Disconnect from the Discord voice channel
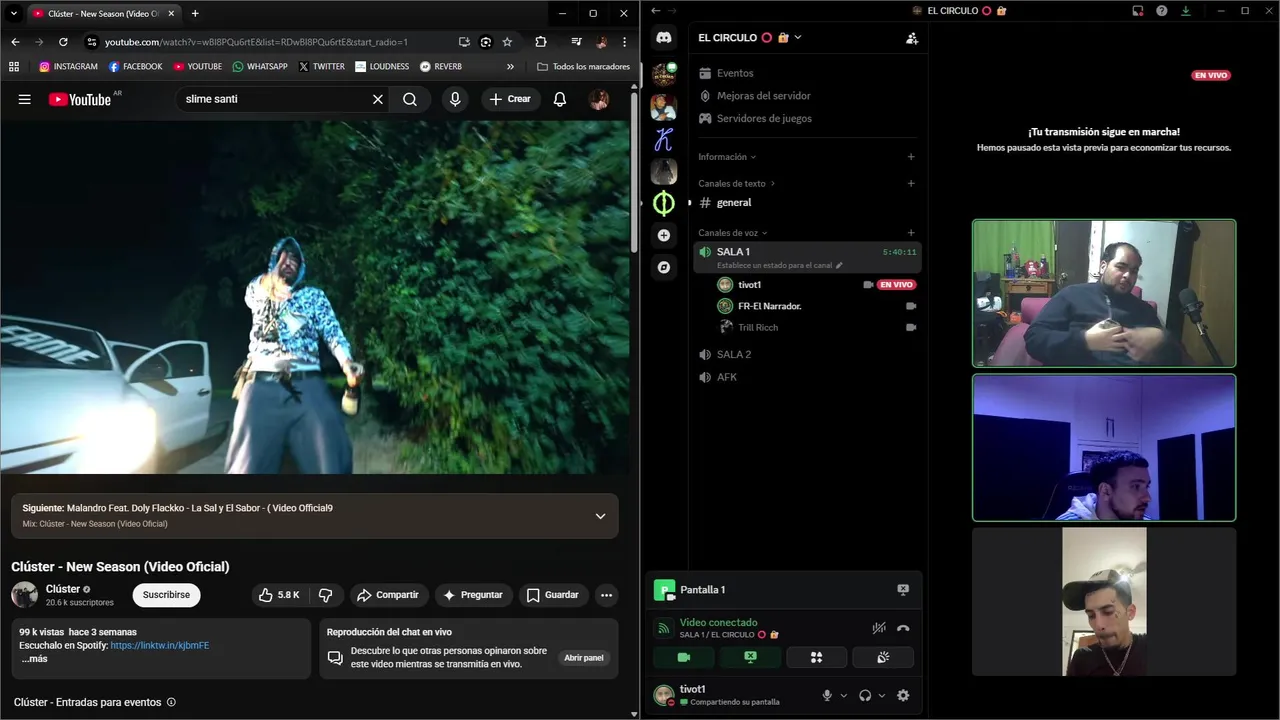1280x720 pixels. tap(903, 628)
